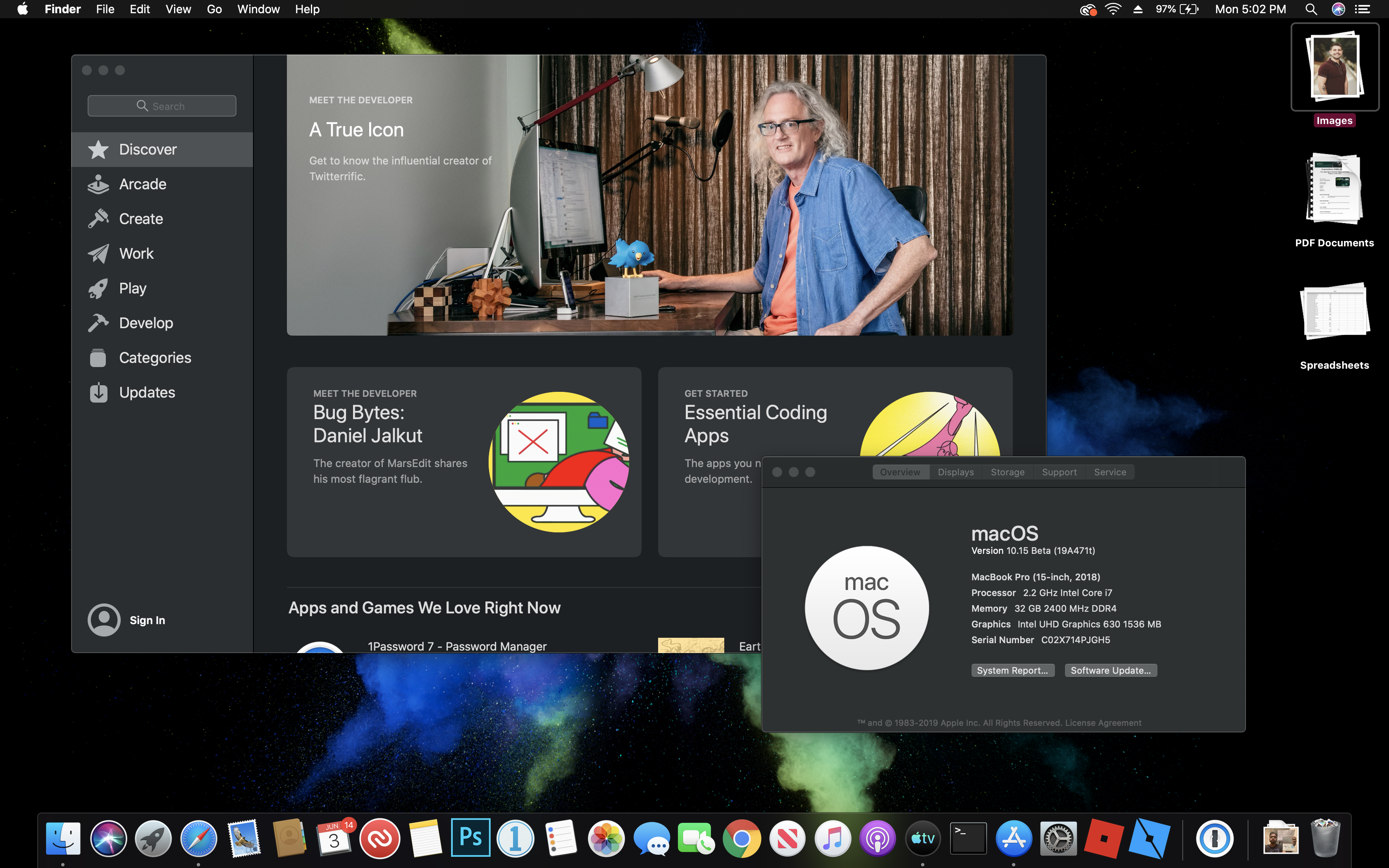
Task: Click the eject icon in menu bar
Action: [1138, 9]
